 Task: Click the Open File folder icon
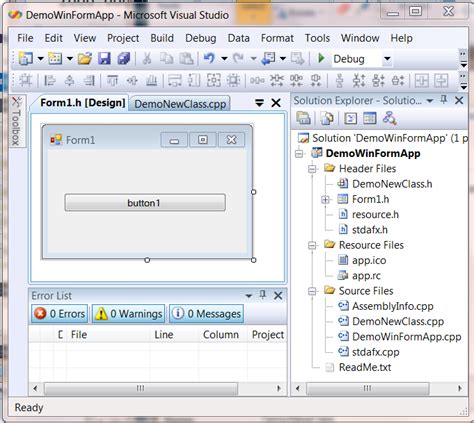(x=85, y=59)
